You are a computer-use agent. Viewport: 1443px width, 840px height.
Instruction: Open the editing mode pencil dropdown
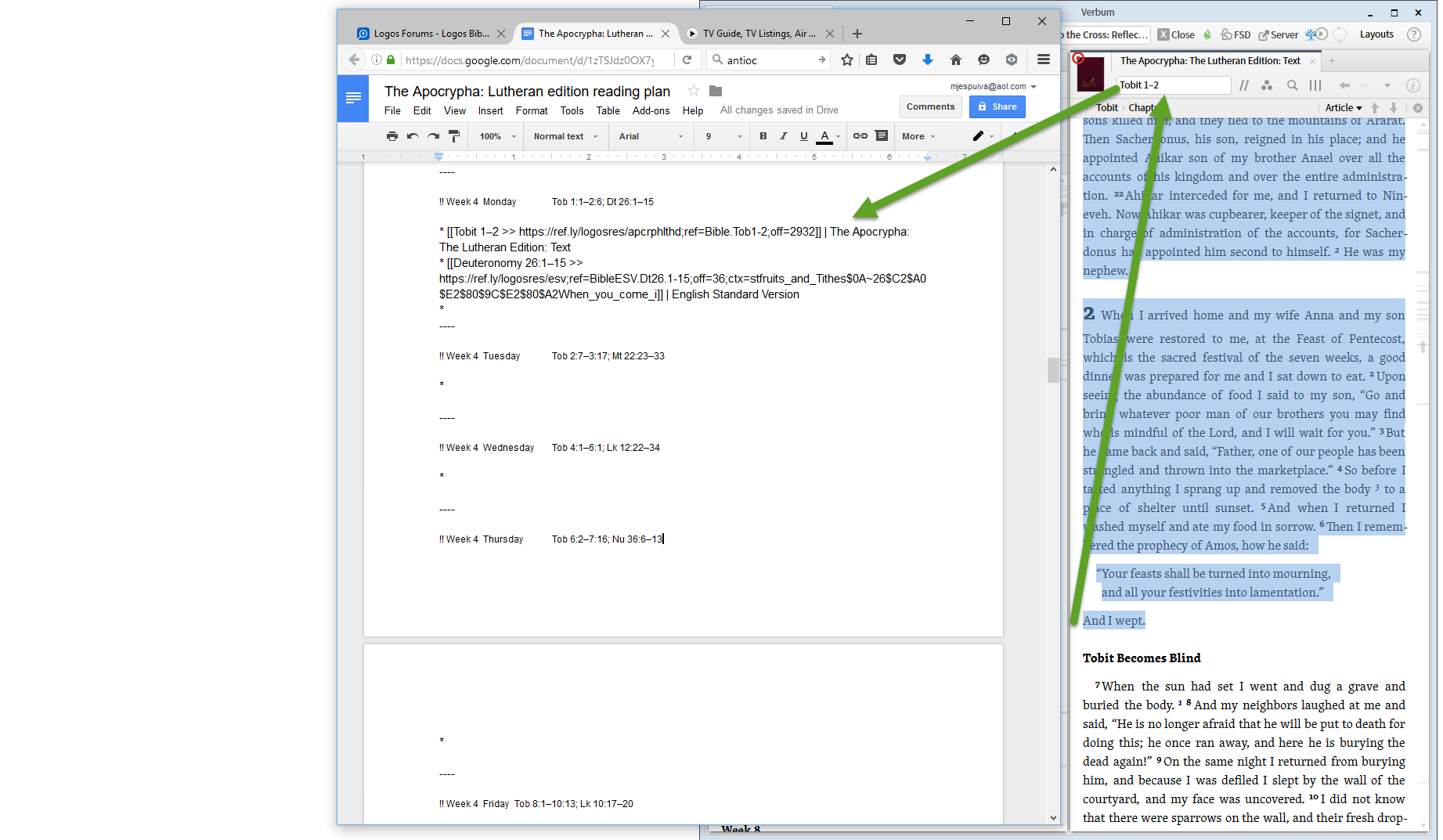(983, 136)
